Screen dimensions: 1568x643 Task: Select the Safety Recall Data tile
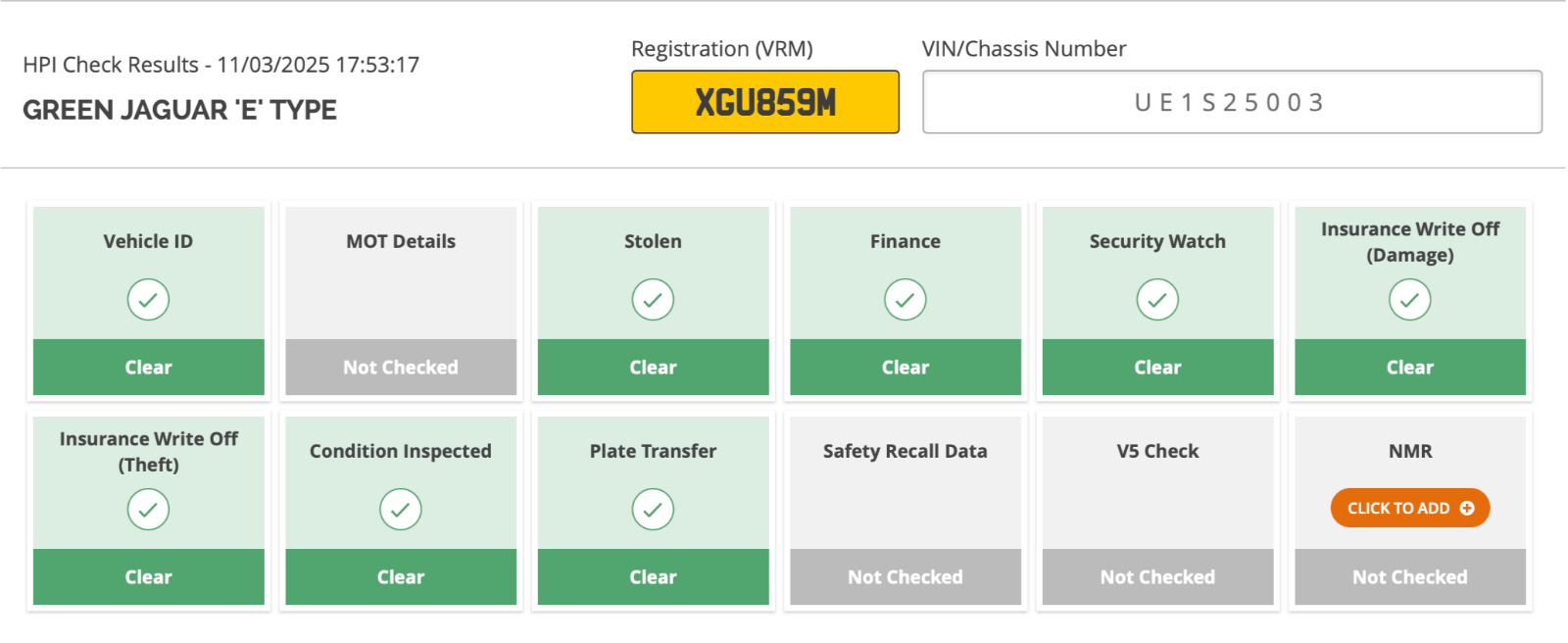[x=906, y=511]
